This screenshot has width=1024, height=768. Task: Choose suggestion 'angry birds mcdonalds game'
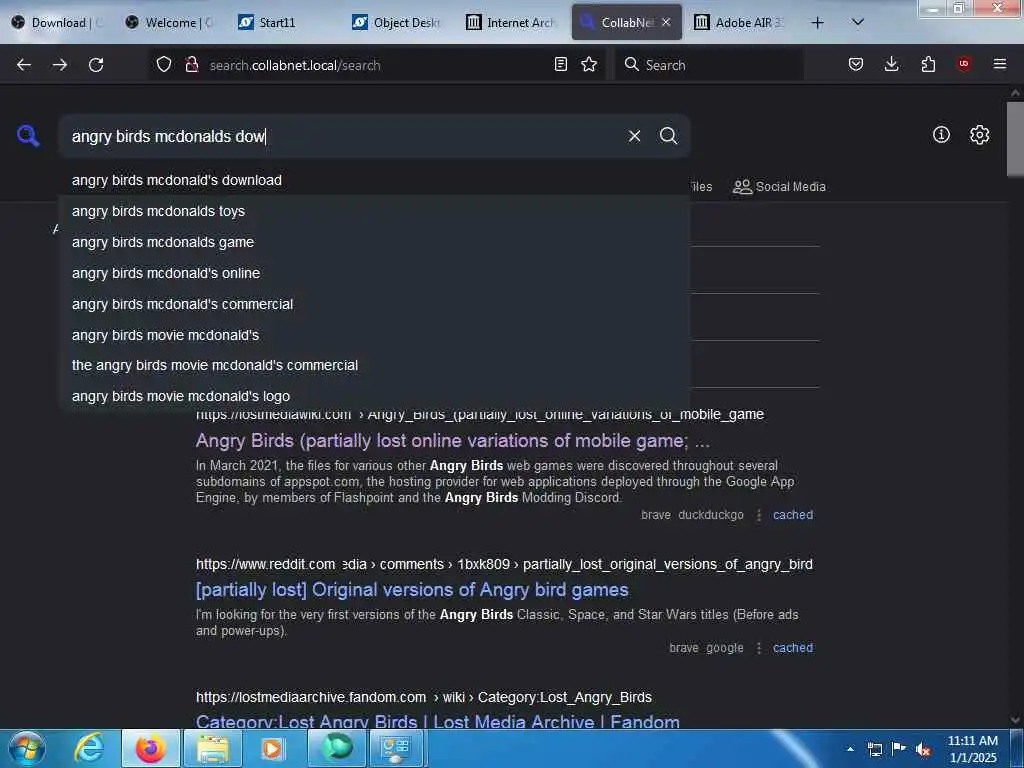tap(374, 242)
